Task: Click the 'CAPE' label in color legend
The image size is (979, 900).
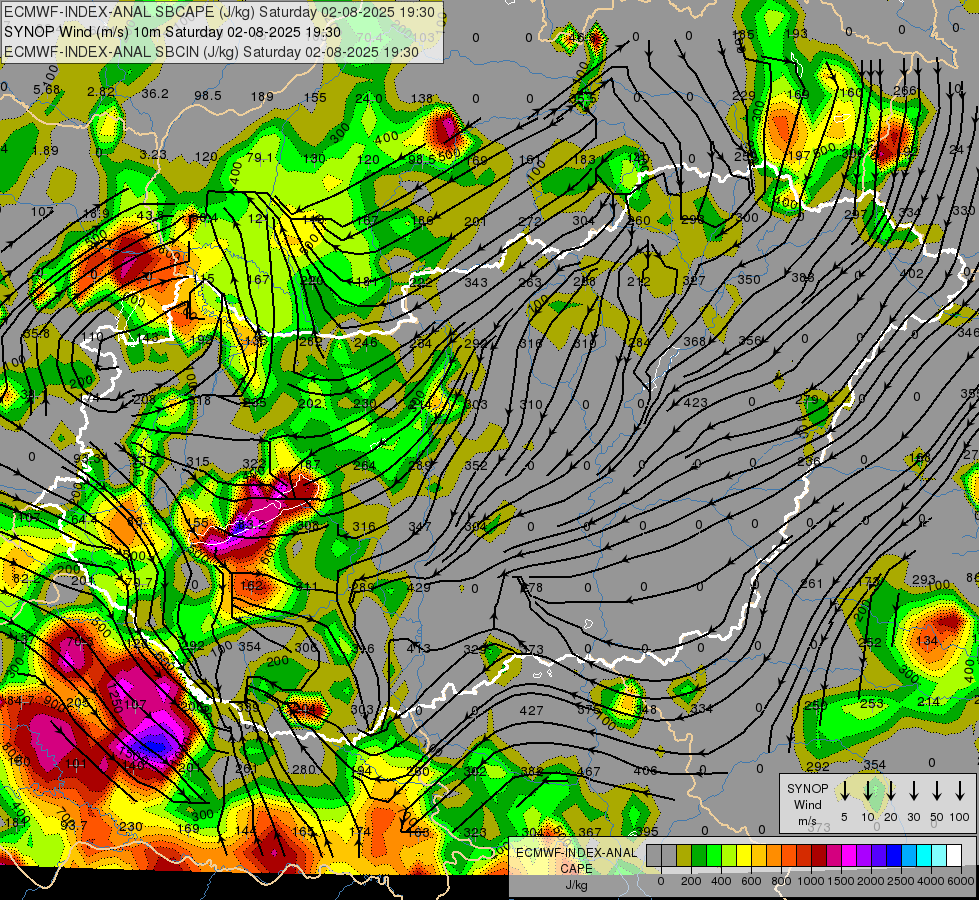Action: [x=576, y=869]
